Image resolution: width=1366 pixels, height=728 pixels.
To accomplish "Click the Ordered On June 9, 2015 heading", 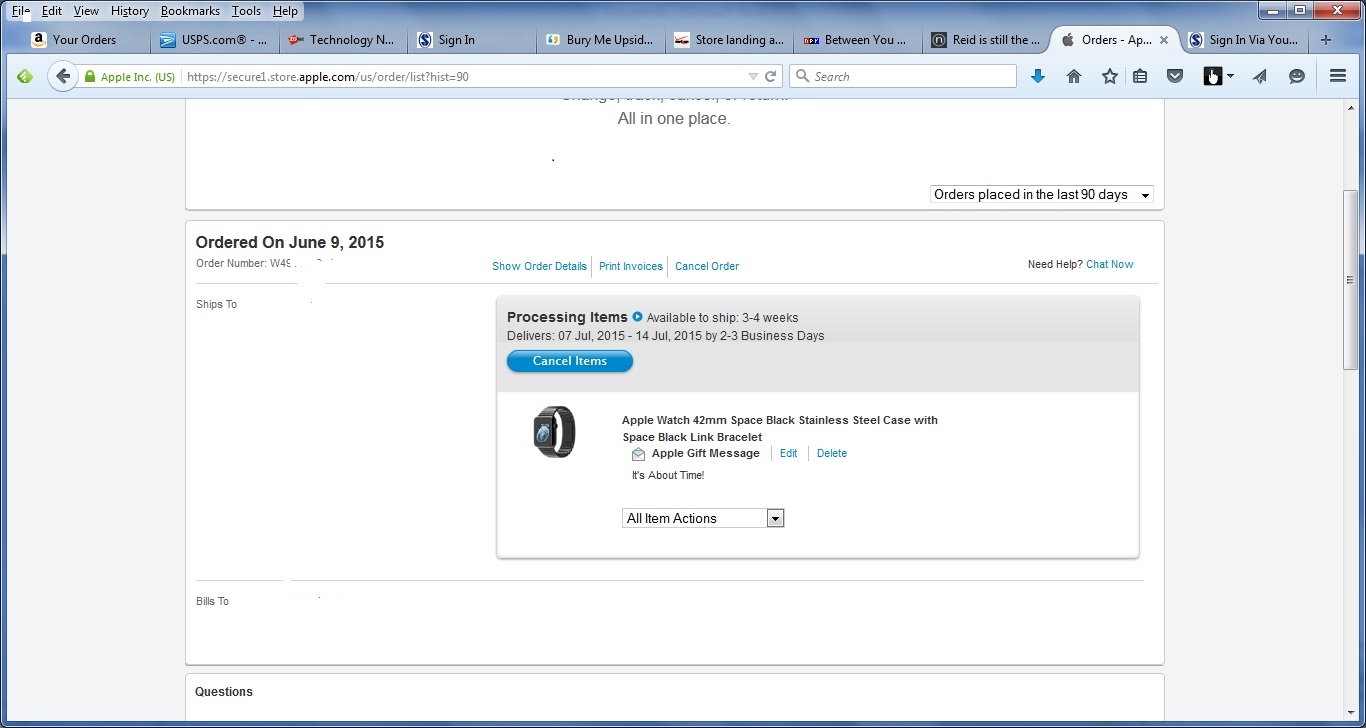I will click(290, 242).
